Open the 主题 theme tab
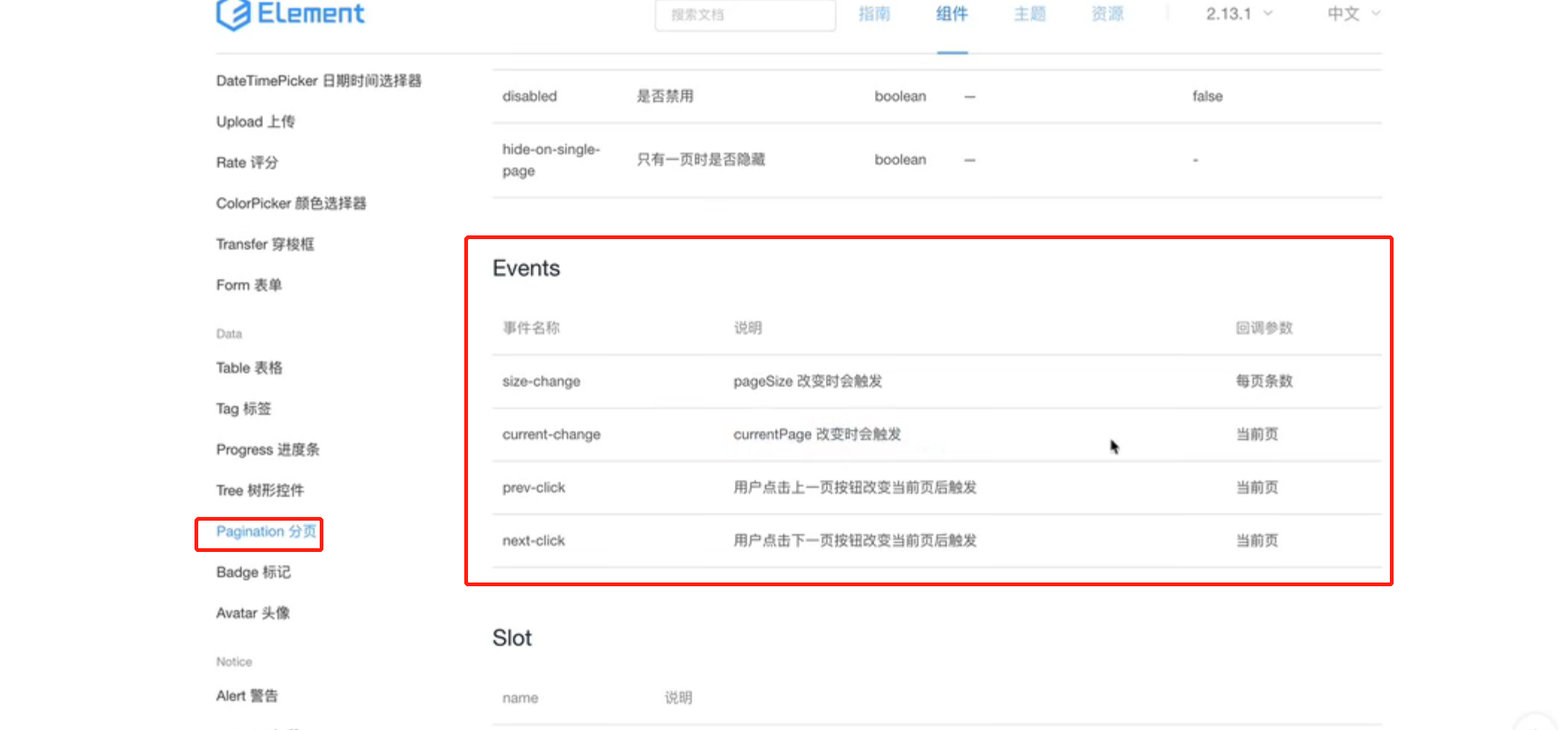1568x730 pixels. pyautogui.click(x=1030, y=14)
